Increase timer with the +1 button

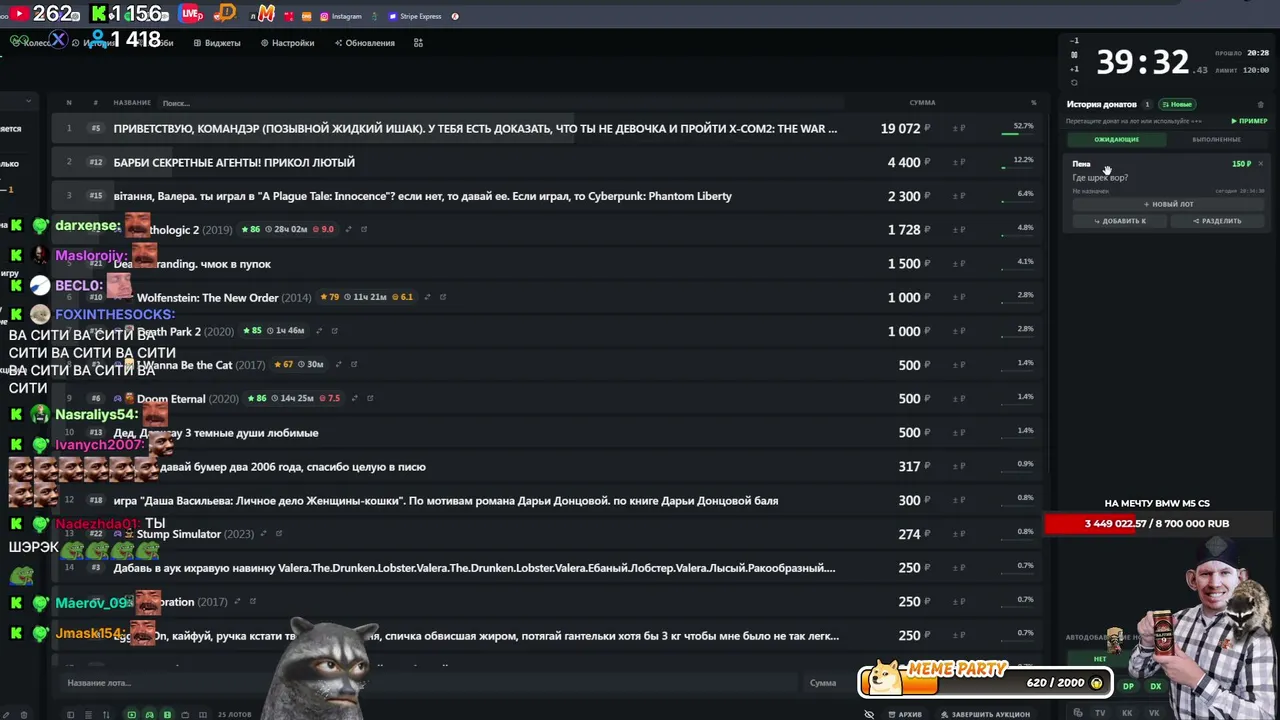click(1074, 69)
